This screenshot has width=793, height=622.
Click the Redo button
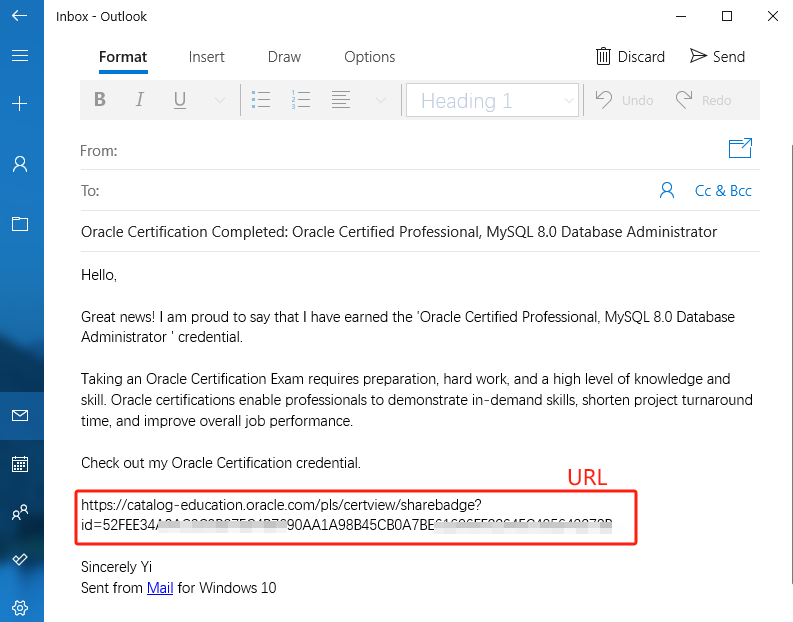click(703, 100)
